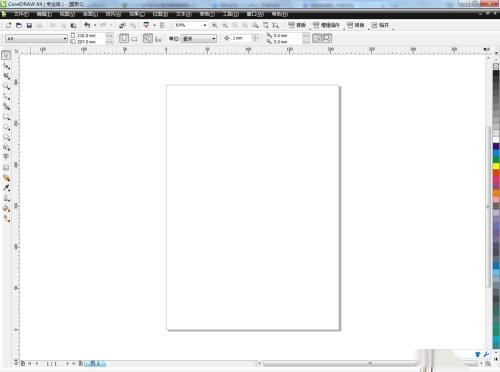Select the 页1 page tab
500x372 pixels.
tap(95, 363)
